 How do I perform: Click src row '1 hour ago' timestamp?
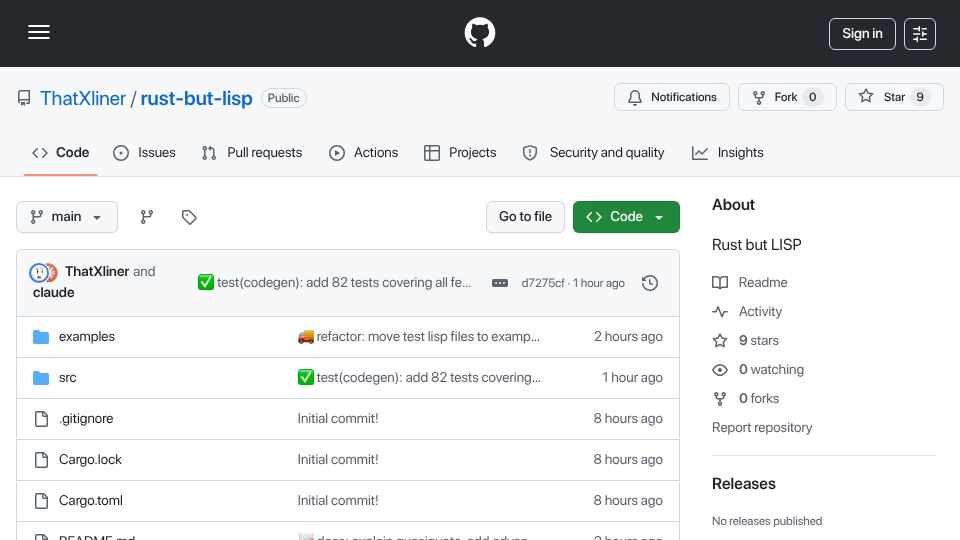632,378
